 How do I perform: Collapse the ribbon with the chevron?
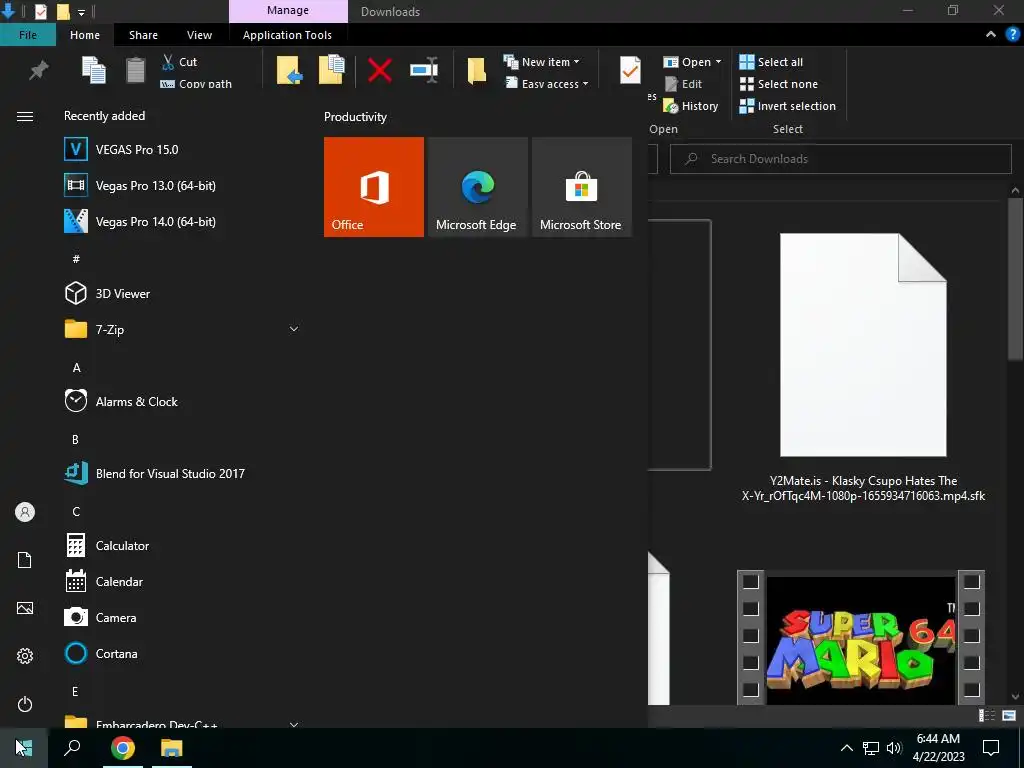click(991, 35)
